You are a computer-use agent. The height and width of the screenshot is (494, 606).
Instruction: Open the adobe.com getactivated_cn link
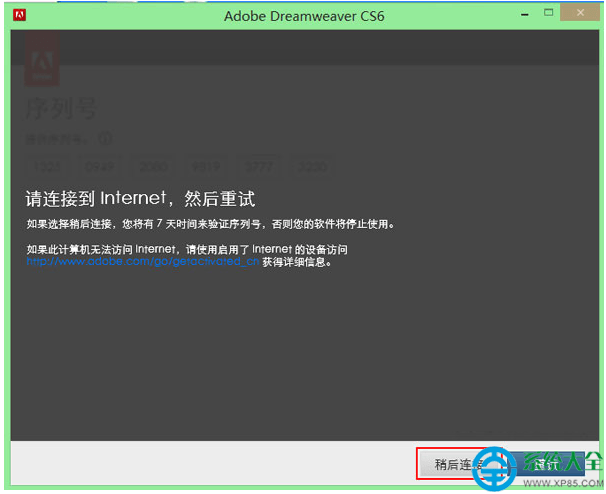pos(143,262)
